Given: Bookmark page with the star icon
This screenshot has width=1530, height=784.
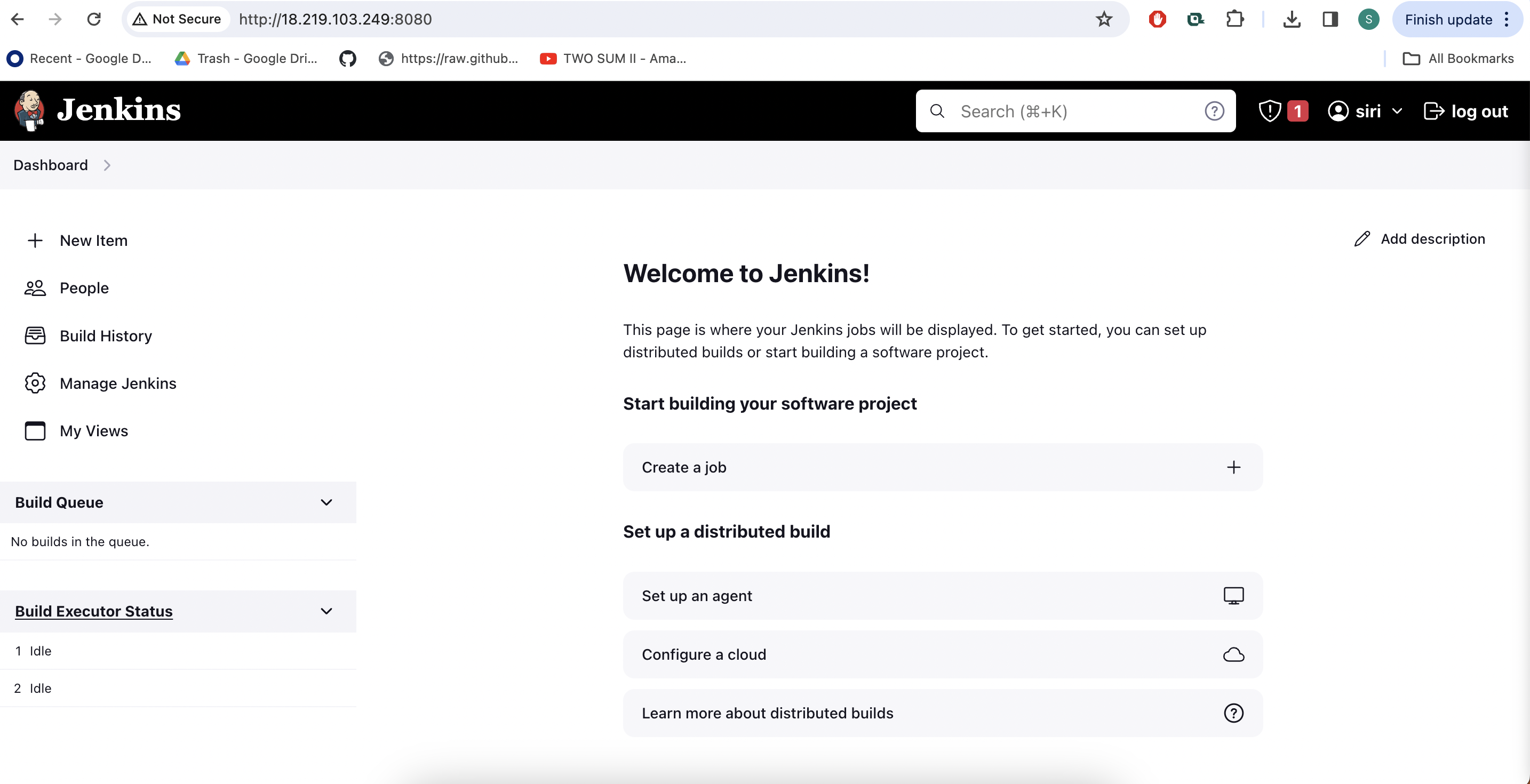Looking at the screenshot, I should (x=1104, y=19).
